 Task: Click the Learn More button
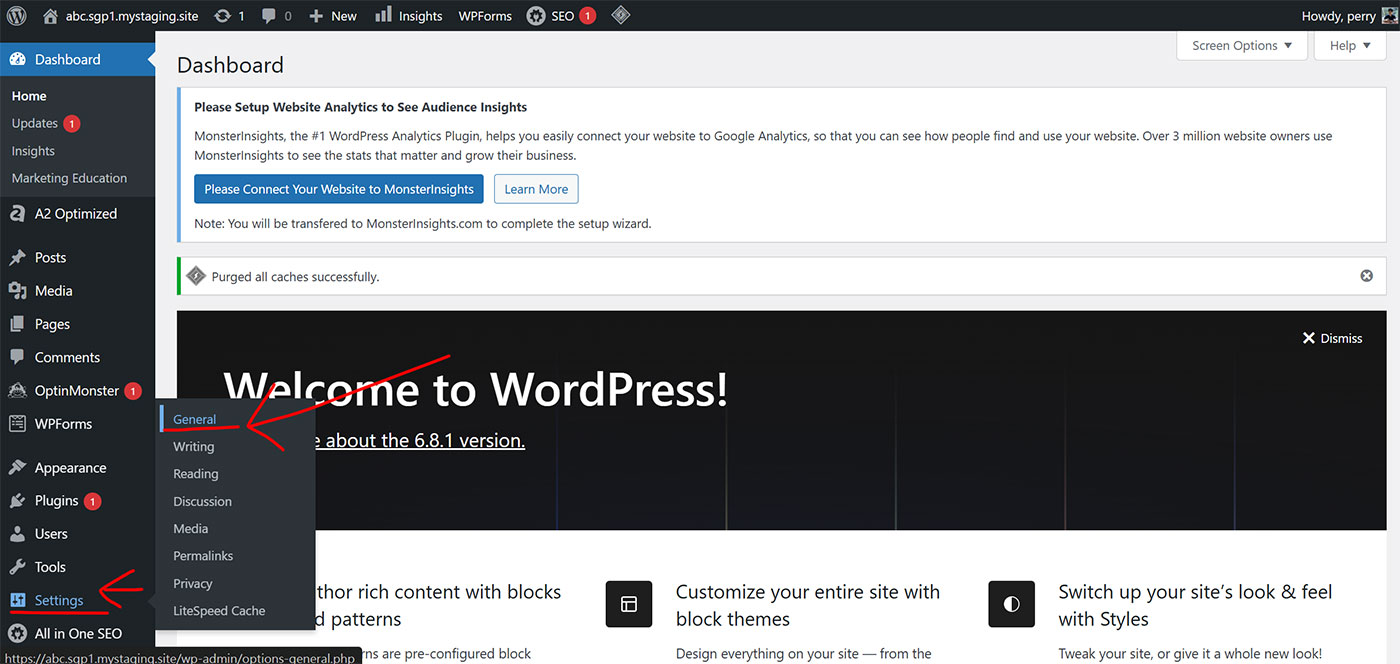(x=536, y=189)
